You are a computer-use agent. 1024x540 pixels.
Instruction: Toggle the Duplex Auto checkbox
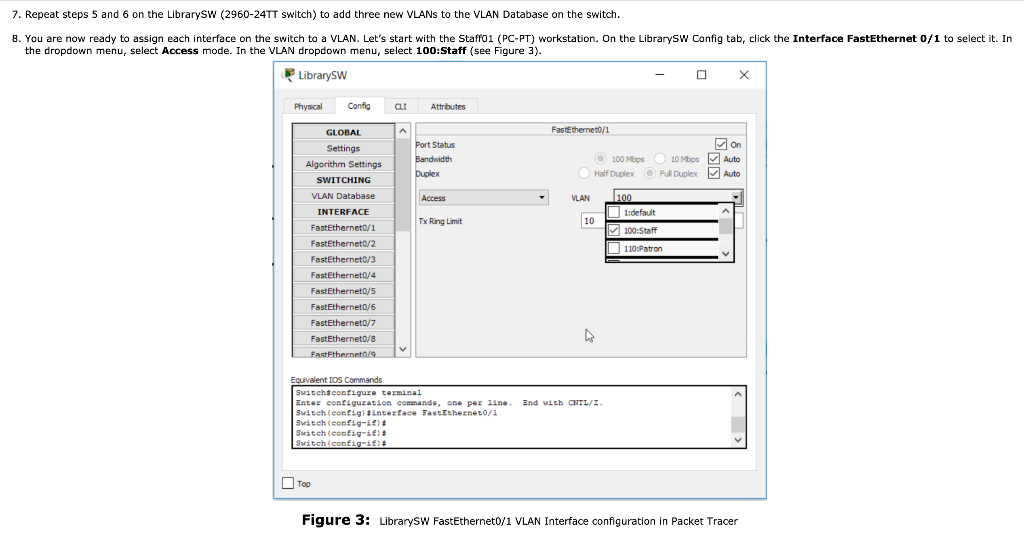coord(714,174)
